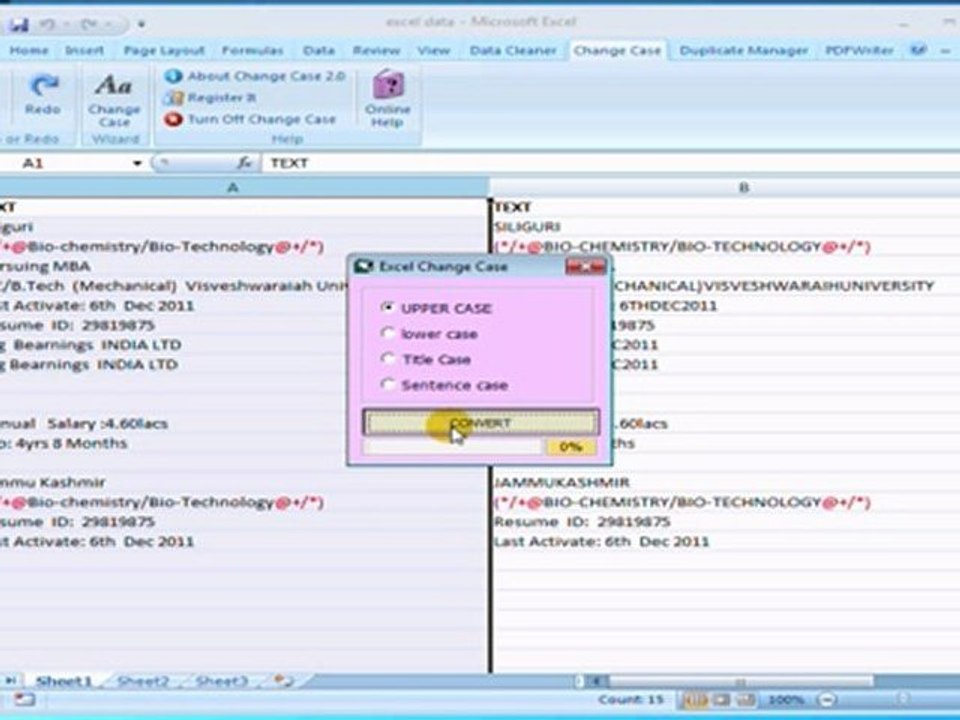Click Turn Off Change Case

point(250,119)
